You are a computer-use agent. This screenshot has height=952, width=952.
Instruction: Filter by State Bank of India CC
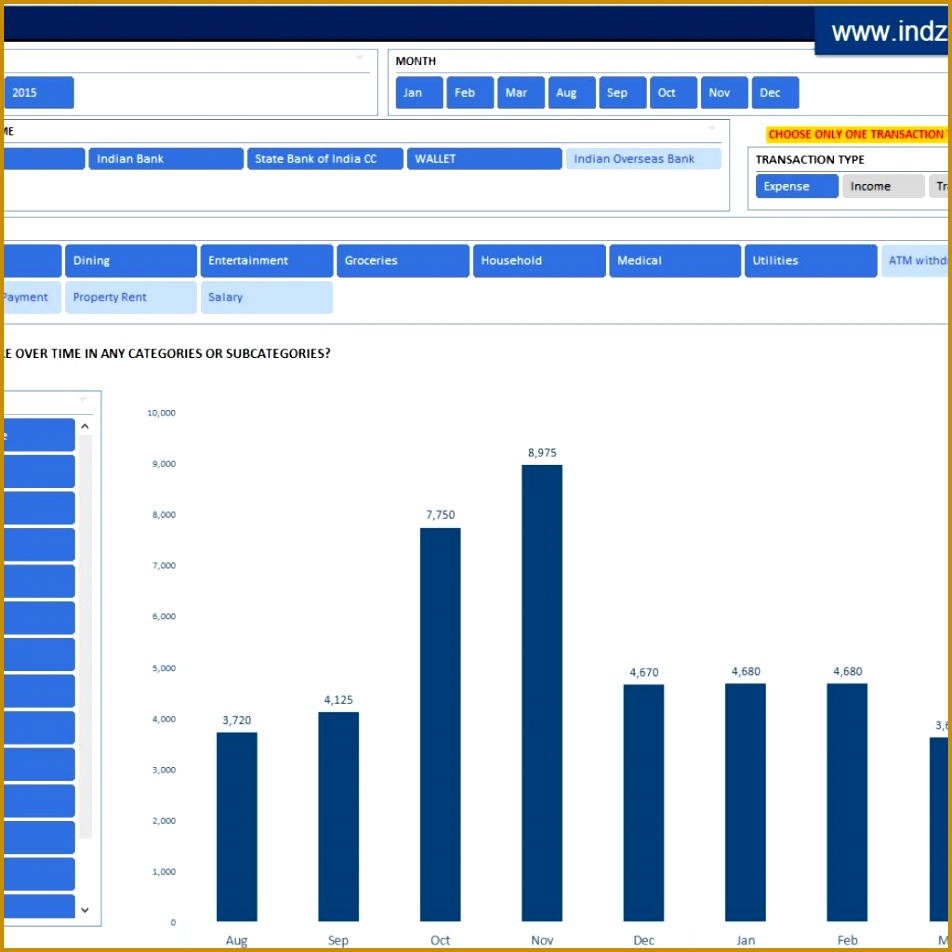point(325,159)
